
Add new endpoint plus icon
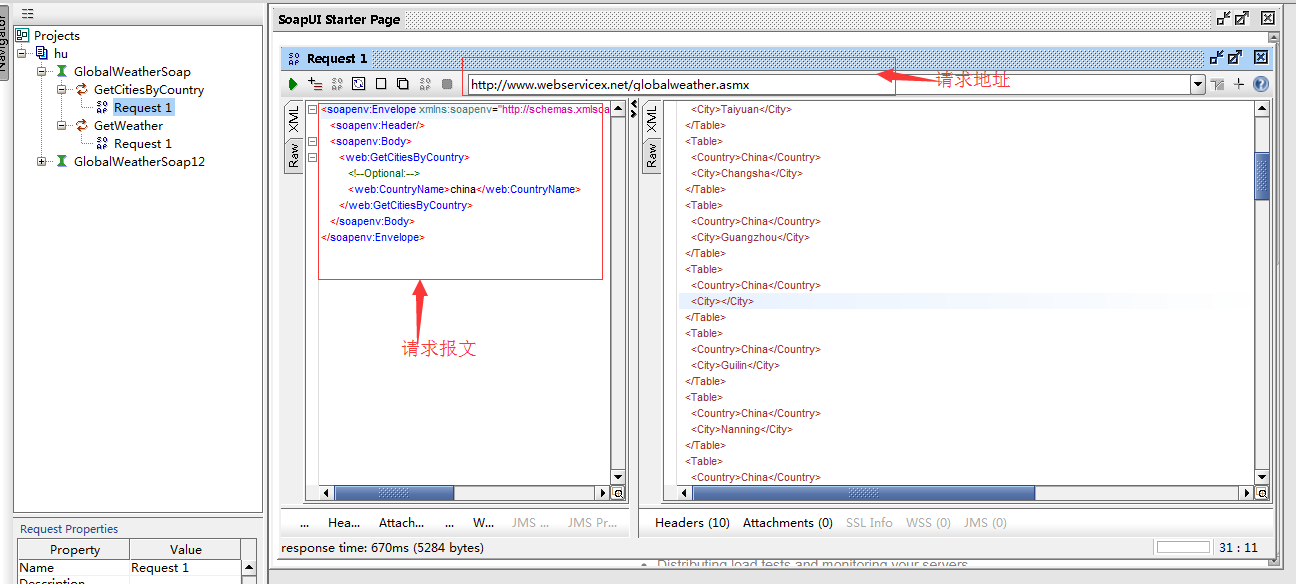coord(1239,85)
